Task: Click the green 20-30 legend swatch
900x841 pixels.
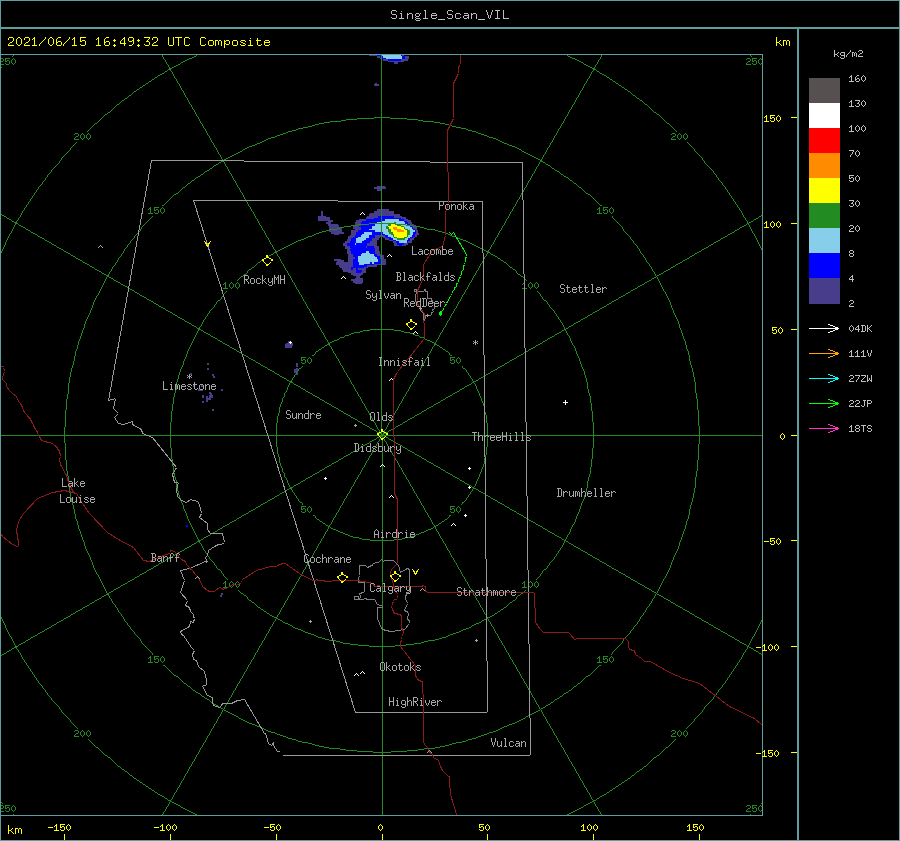Action: click(x=824, y=215)
